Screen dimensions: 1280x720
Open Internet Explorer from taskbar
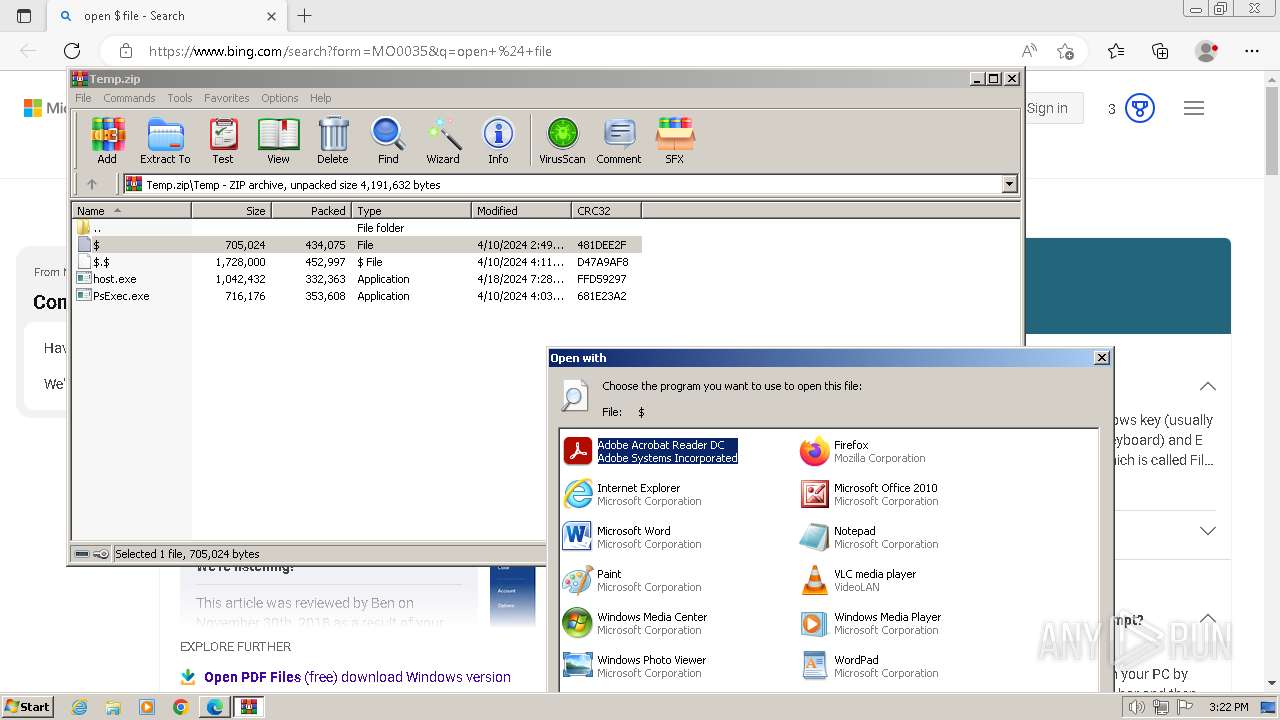click(79, 707)
